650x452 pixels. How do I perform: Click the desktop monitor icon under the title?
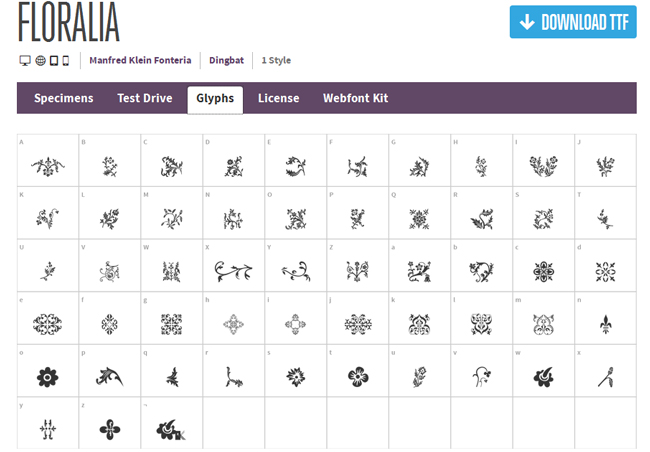(x=25, y=61)
